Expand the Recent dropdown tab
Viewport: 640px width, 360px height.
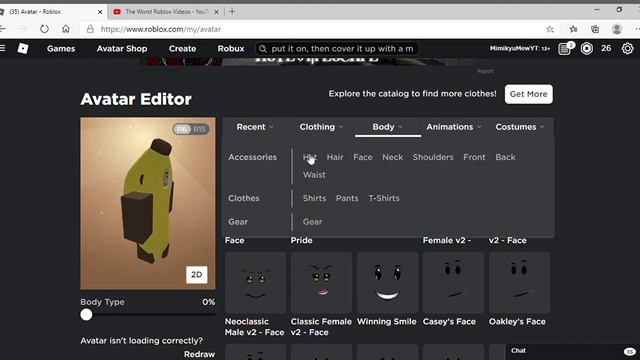click(255, 127)
